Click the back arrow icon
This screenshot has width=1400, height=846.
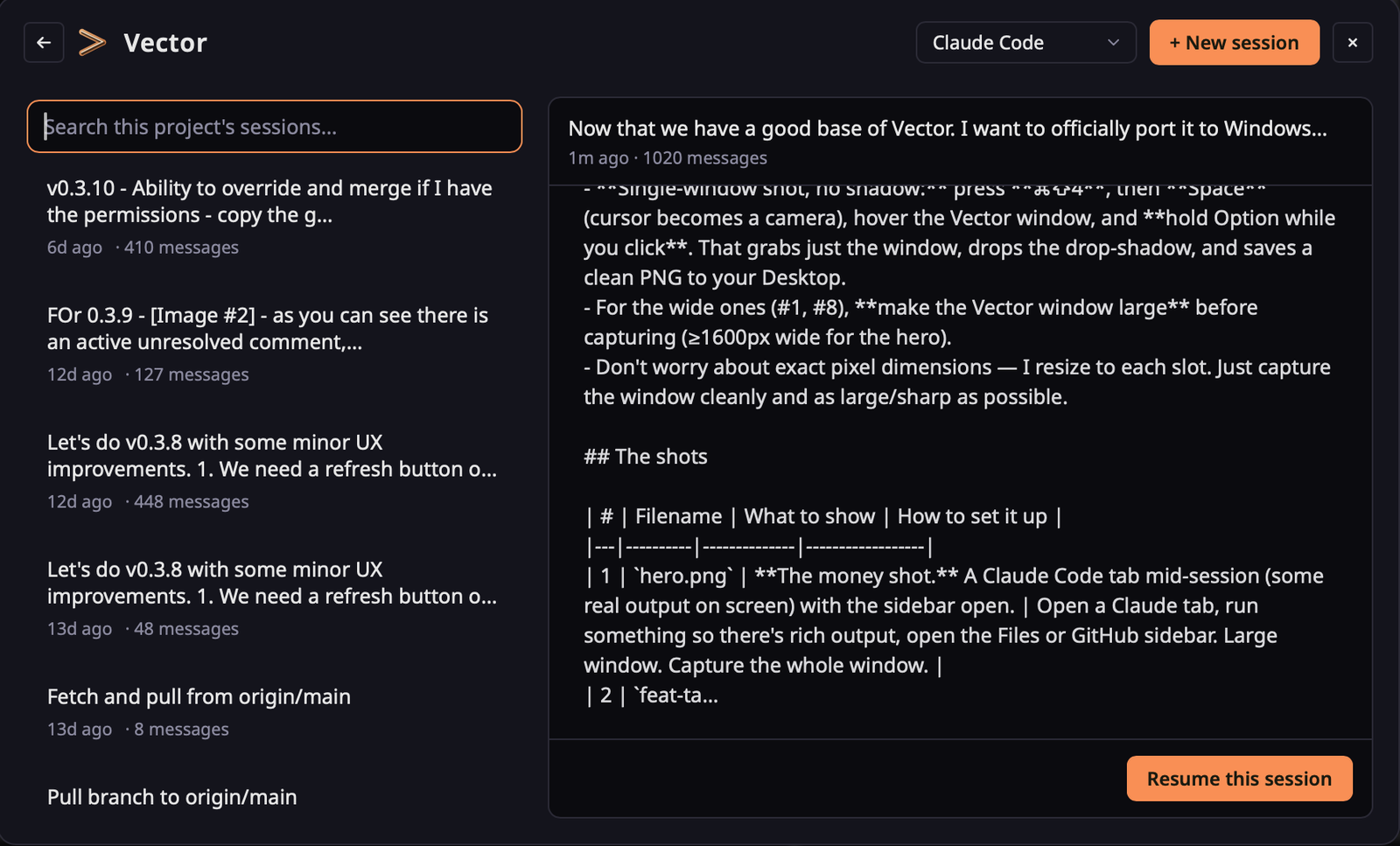coord(44,42)
